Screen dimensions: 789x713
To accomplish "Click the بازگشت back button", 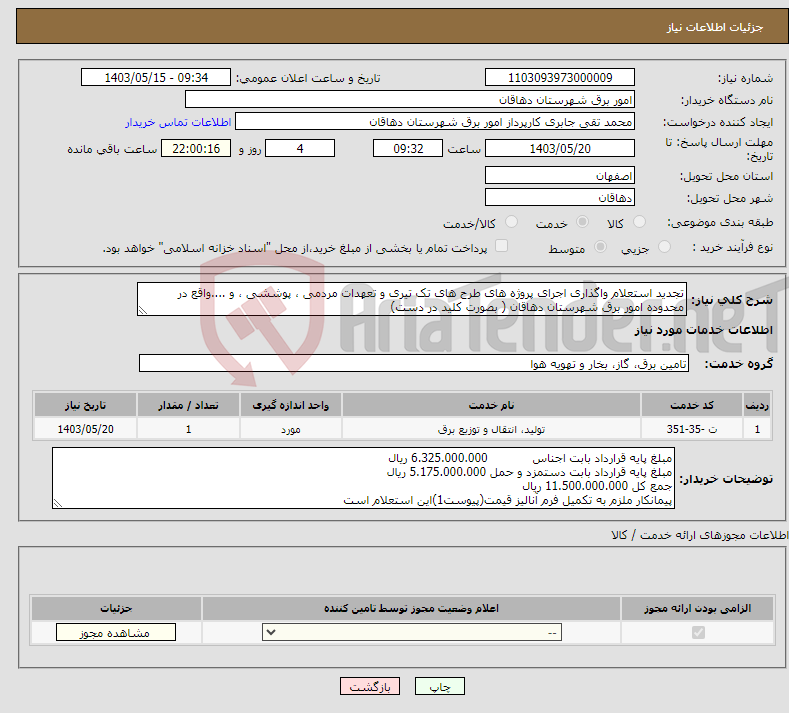I will [x=370, y=686].
